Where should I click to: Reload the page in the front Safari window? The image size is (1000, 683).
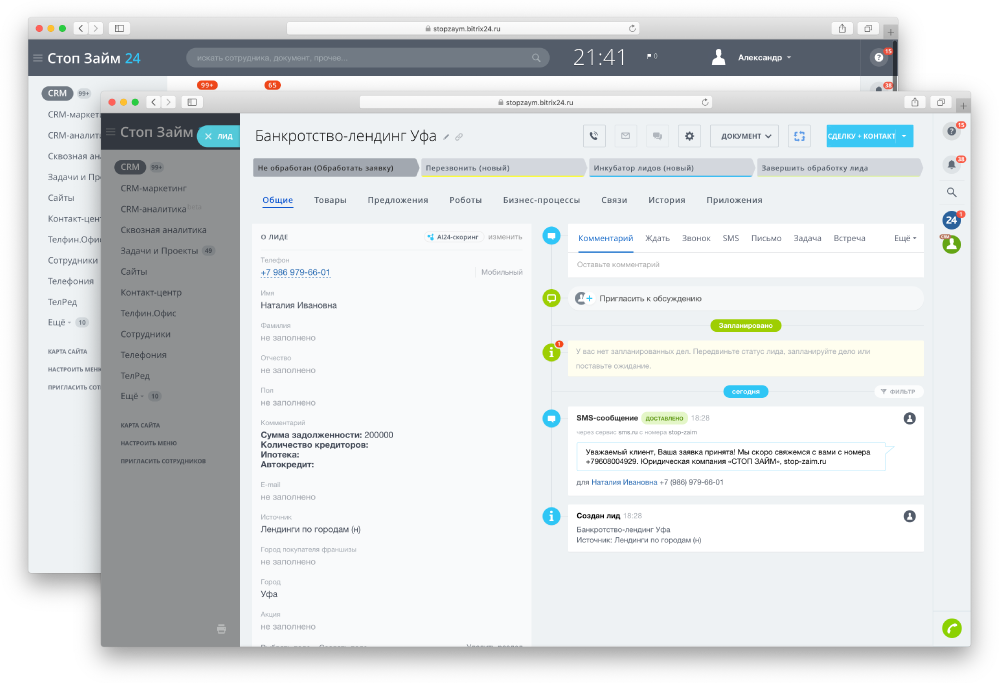[705, 102]
